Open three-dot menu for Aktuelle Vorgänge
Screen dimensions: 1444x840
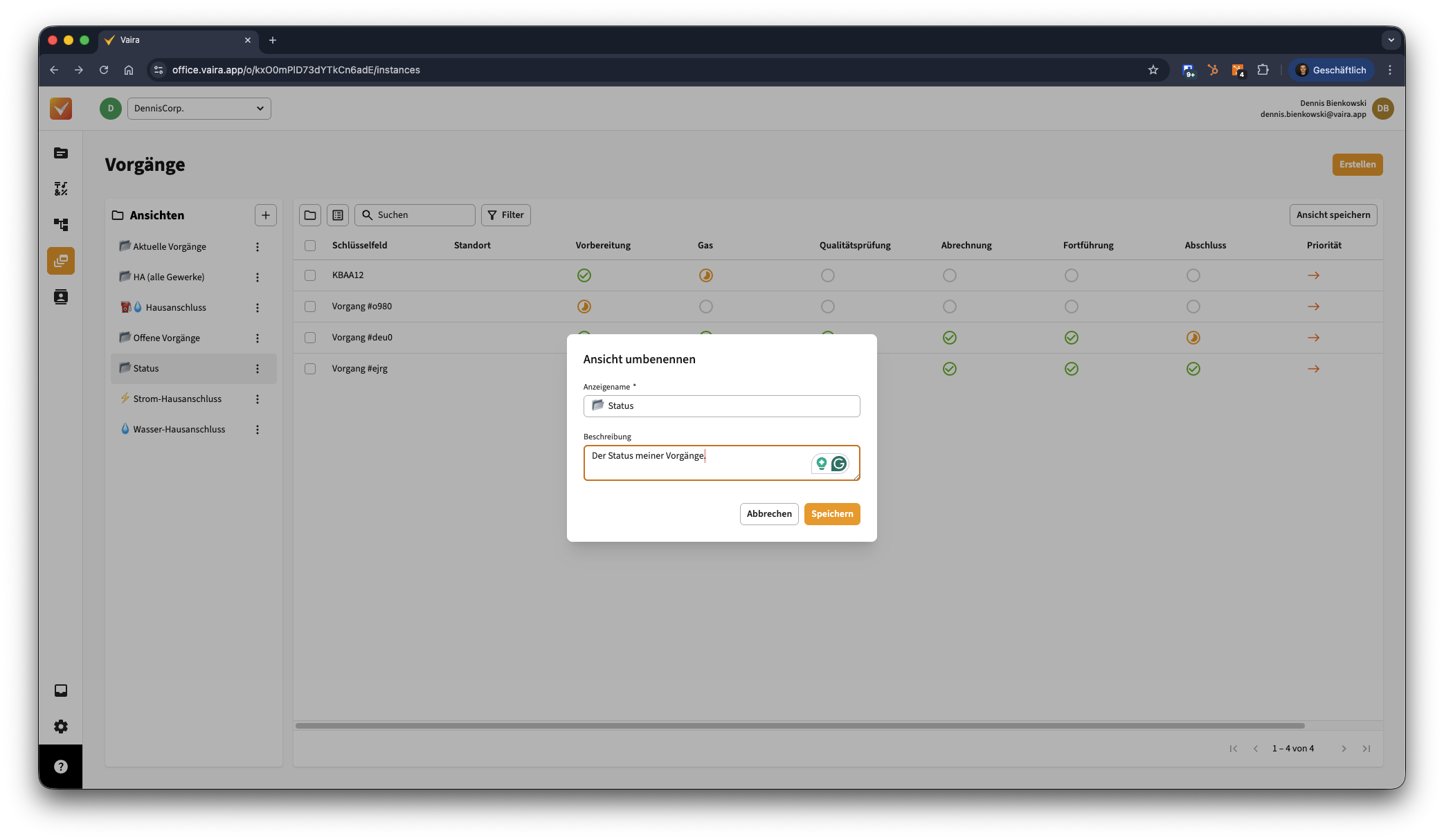point(258,247)
